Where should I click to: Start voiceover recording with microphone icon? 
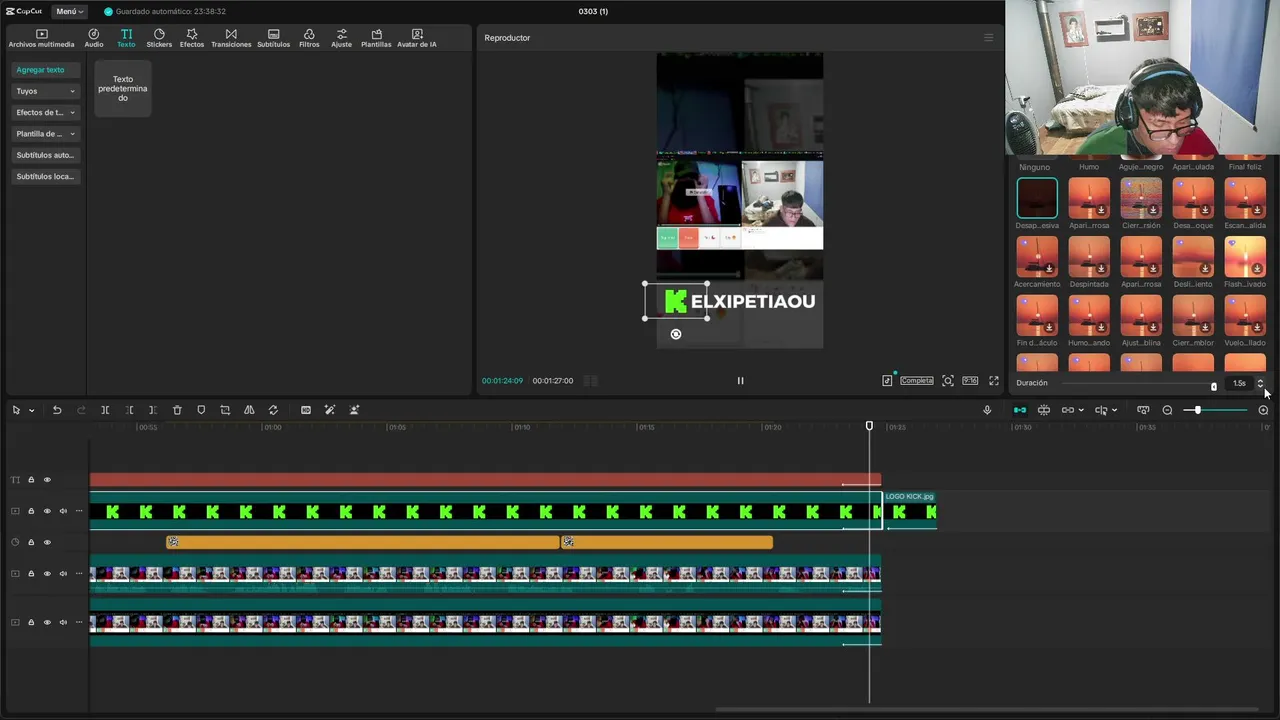click(x=987, y=410)
